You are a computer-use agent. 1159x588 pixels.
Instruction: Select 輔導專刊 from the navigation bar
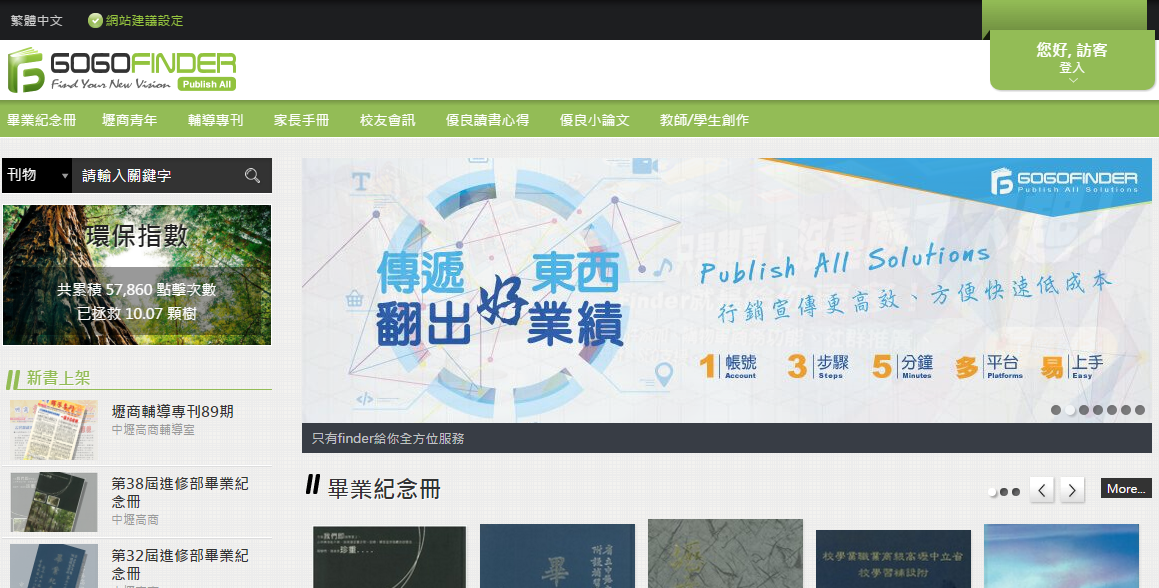pos(215,120)
